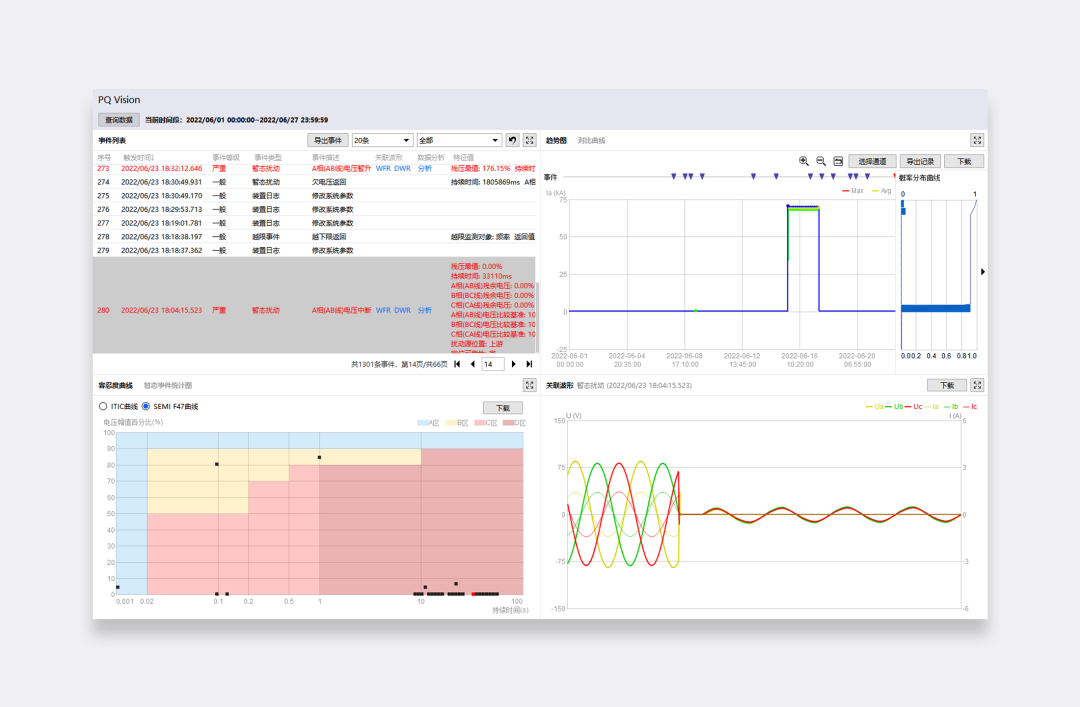Viewport: 1080px width, 707px height.
Task: Click the 选择通道 button
Action: 872,161
